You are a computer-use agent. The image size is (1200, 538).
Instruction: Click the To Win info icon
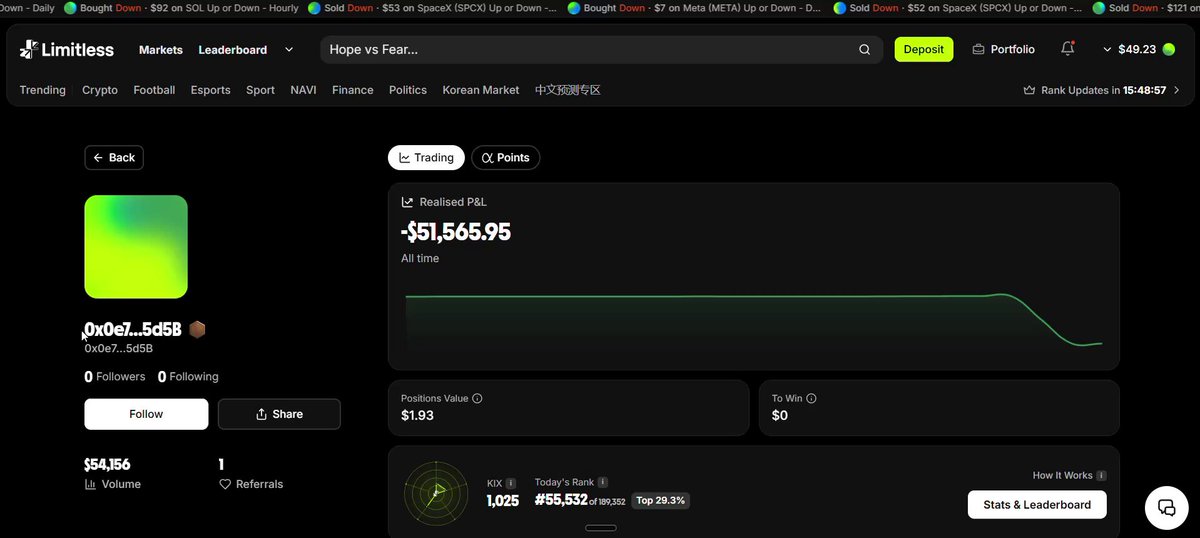811,398
